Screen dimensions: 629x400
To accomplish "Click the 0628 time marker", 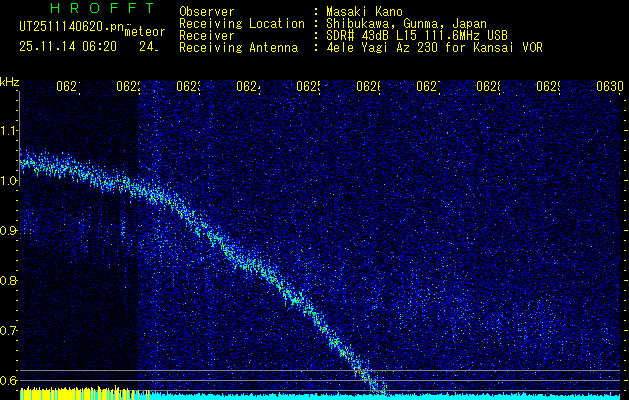I will click(488, 86).
